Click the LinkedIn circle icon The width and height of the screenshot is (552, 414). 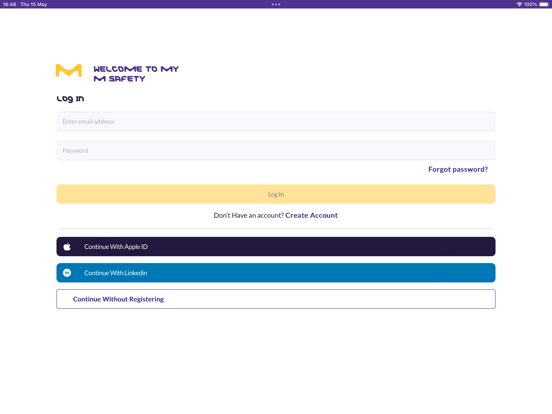click(67, 273)
